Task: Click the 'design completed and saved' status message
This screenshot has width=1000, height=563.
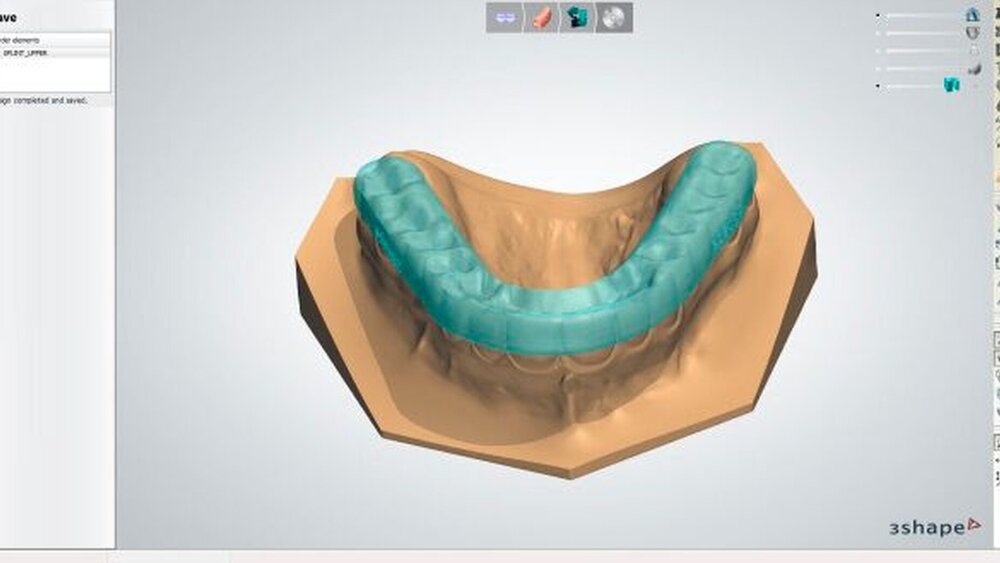Action: tap(45, 100)
